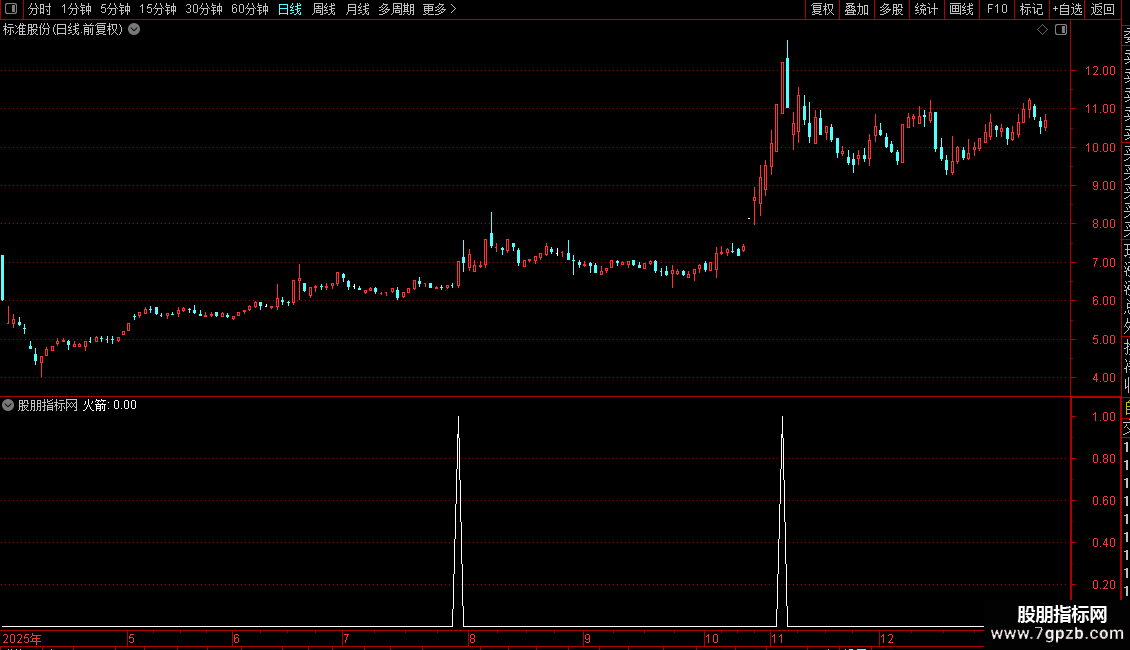1130x650 pixels.
Task: Open the 画线 drawing tools
Action: (961, 9)
